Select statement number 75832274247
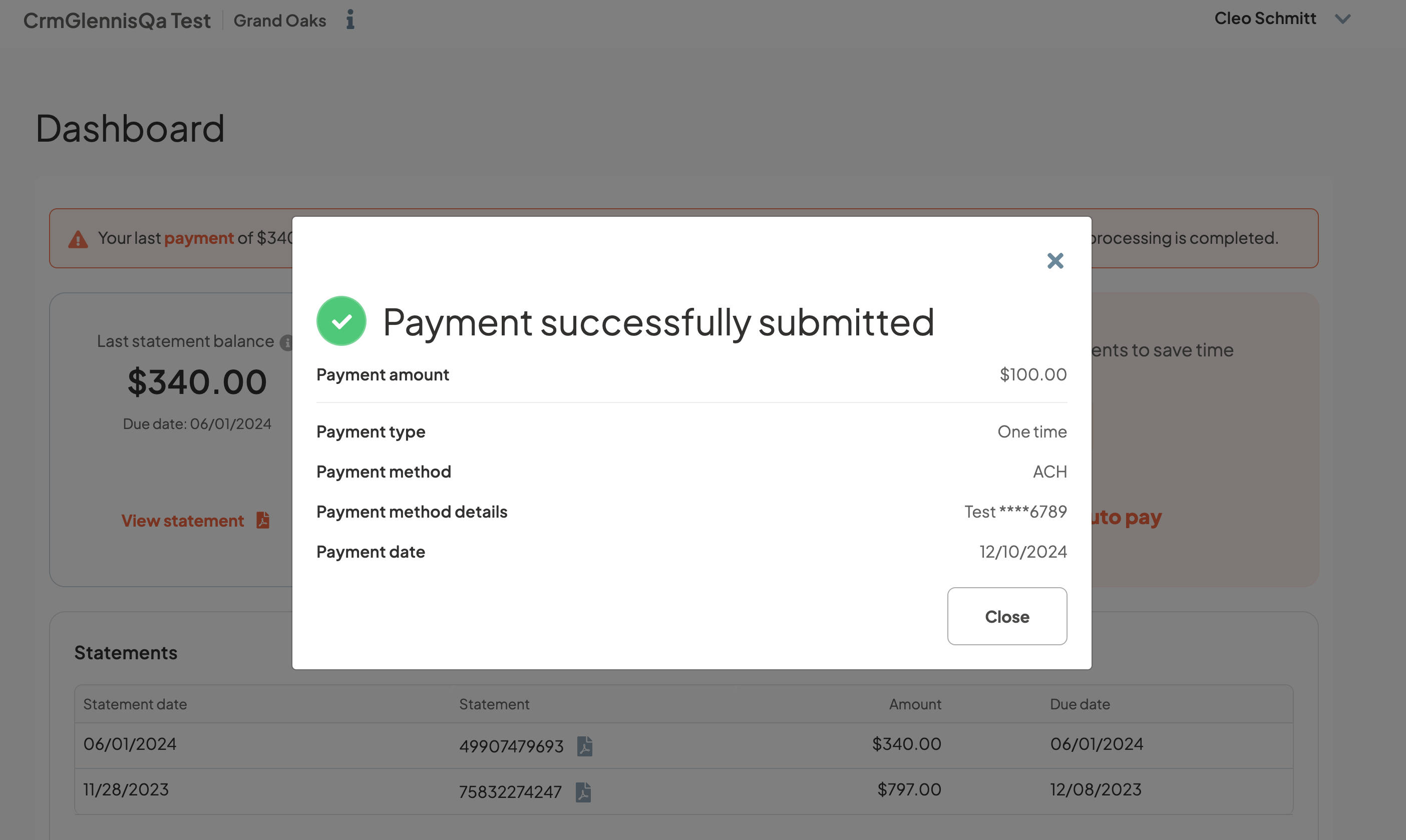 coord(510,792)
